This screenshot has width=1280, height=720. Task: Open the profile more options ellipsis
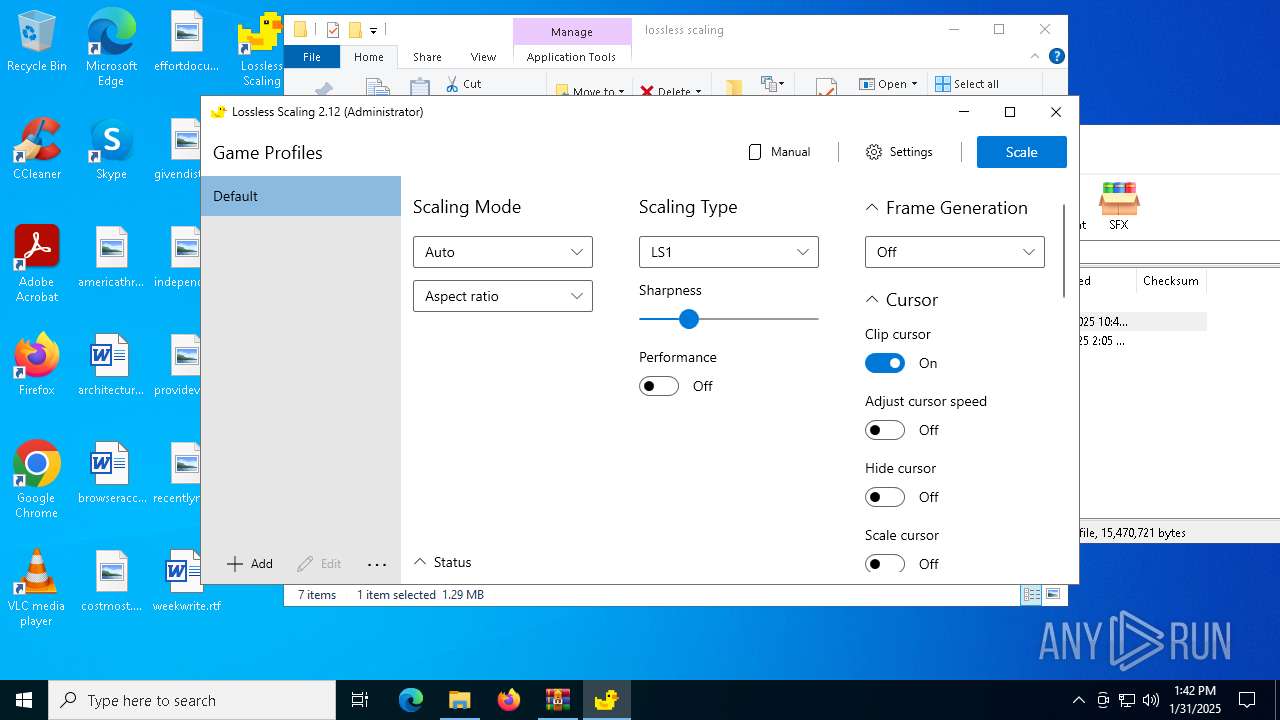pos(377,564)
